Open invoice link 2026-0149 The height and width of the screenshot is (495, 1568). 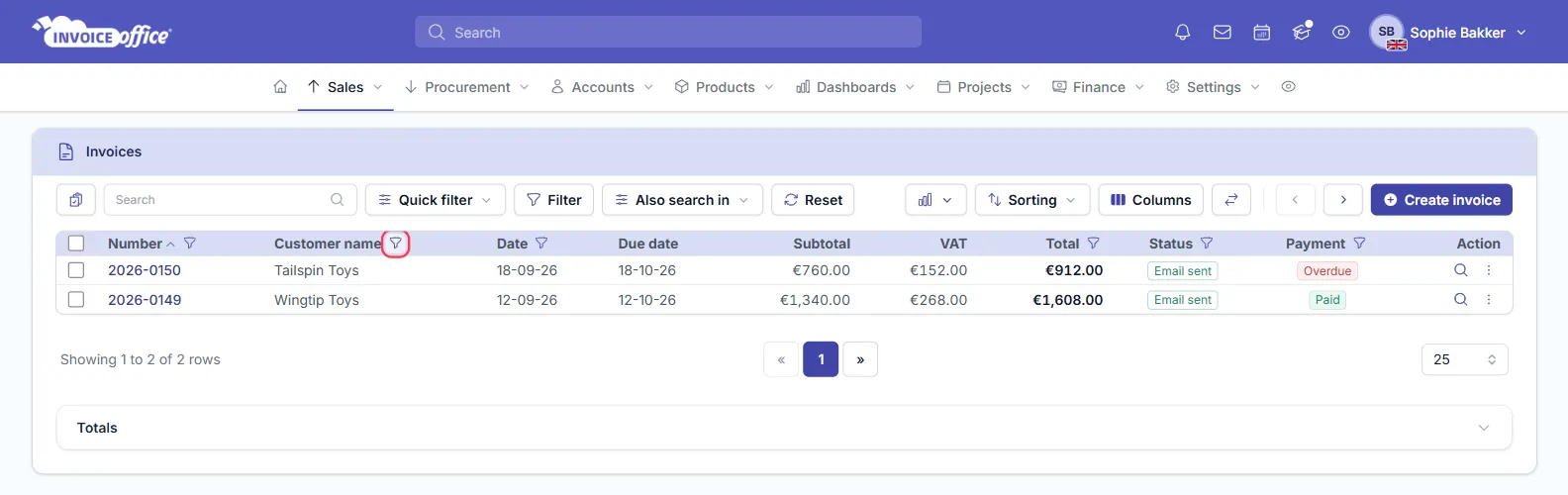(145, 299)
